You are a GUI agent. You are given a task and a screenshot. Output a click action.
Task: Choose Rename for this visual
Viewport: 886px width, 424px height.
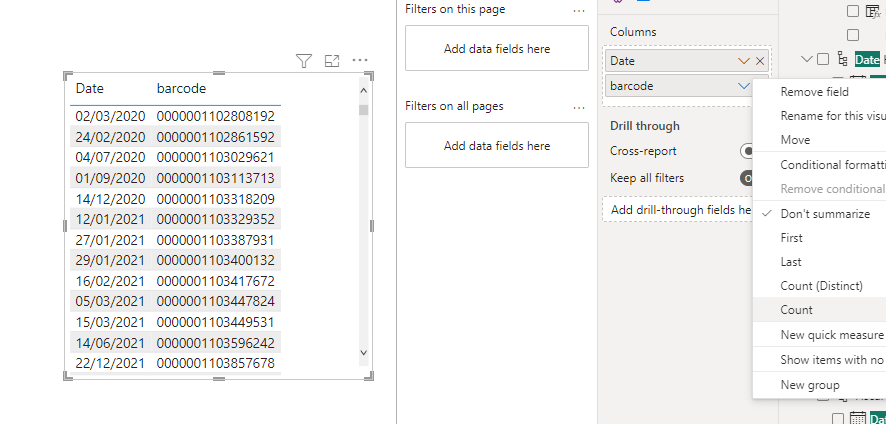pos(819,116)
